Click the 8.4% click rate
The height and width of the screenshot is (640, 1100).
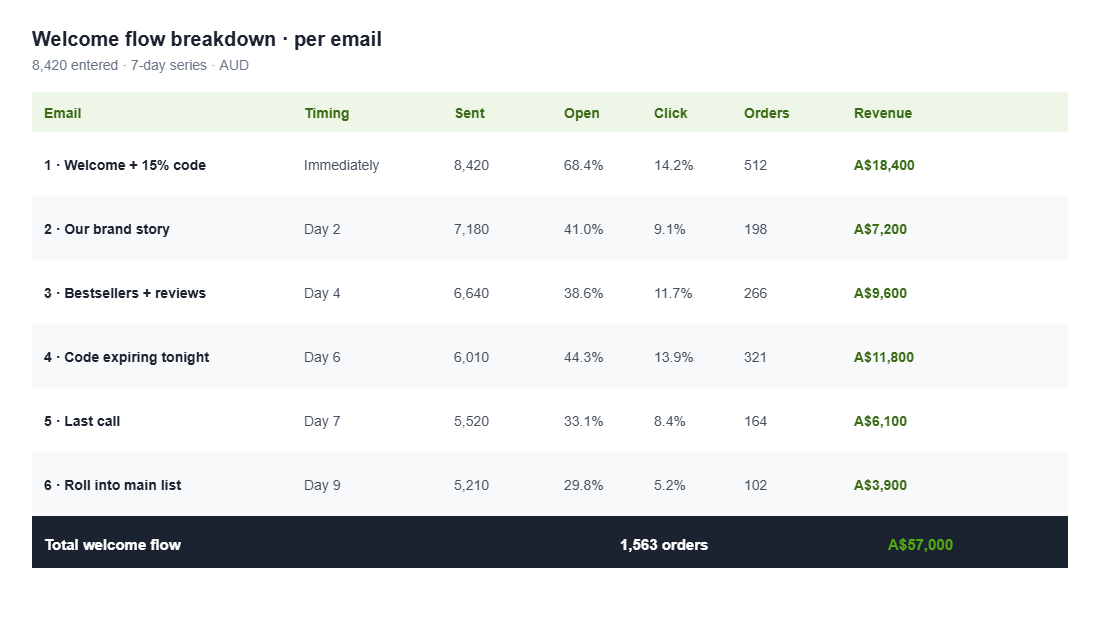(670, 421)
